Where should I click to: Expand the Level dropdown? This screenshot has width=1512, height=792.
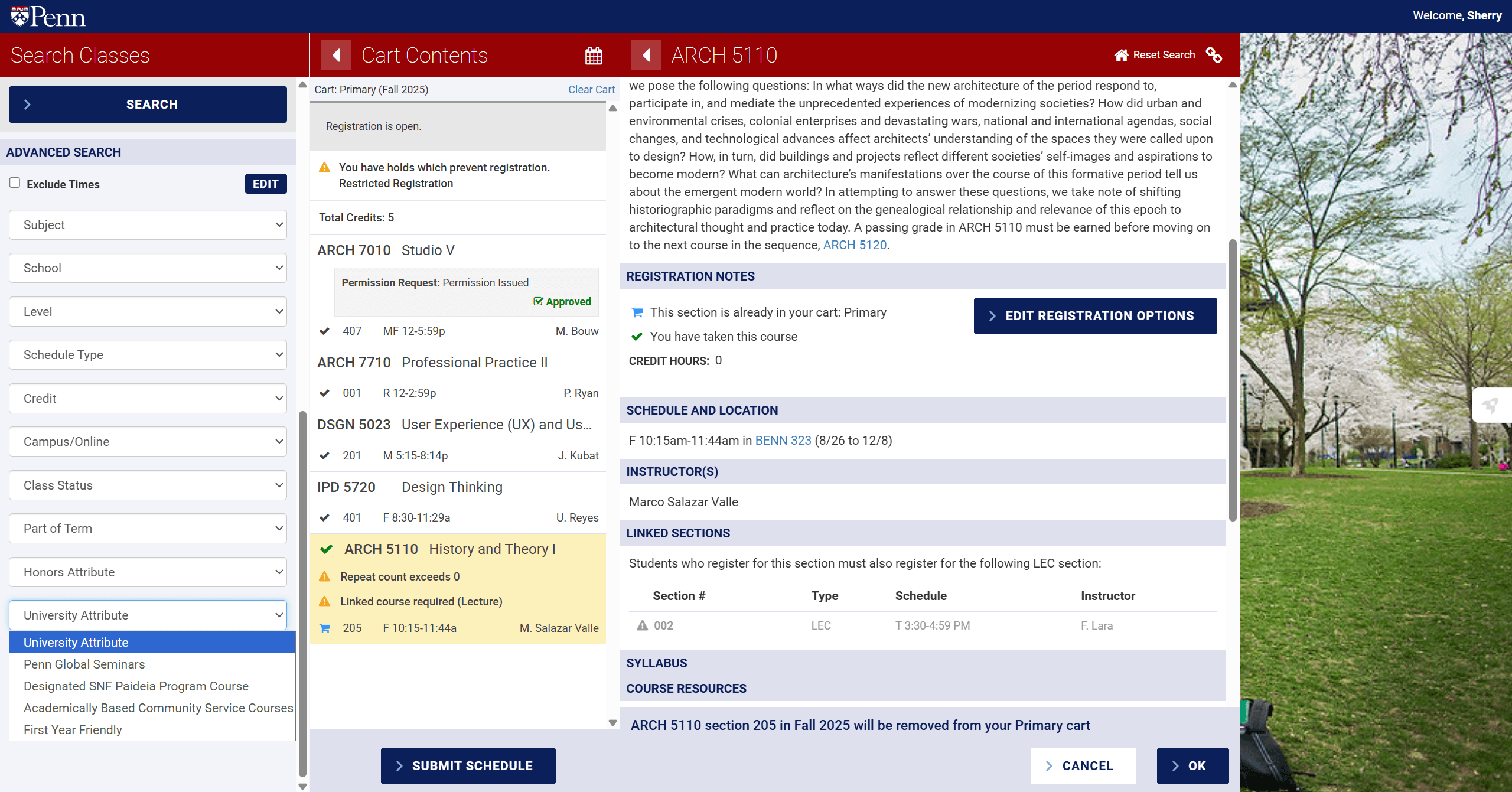(x=148, y=312)
